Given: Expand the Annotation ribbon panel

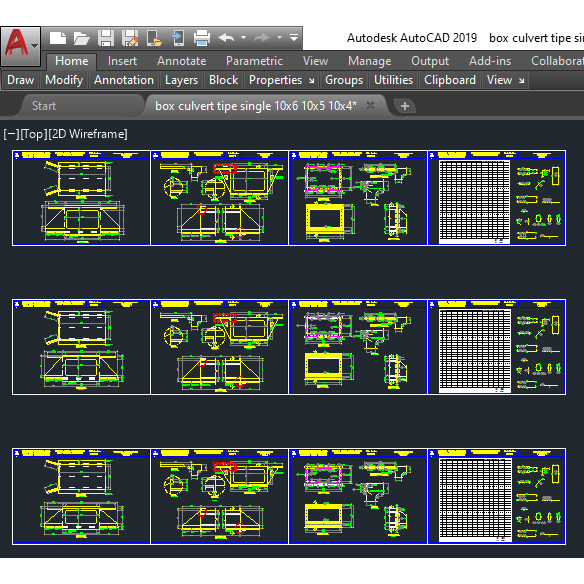Looking at the screenshot, I should coord(124,80).
